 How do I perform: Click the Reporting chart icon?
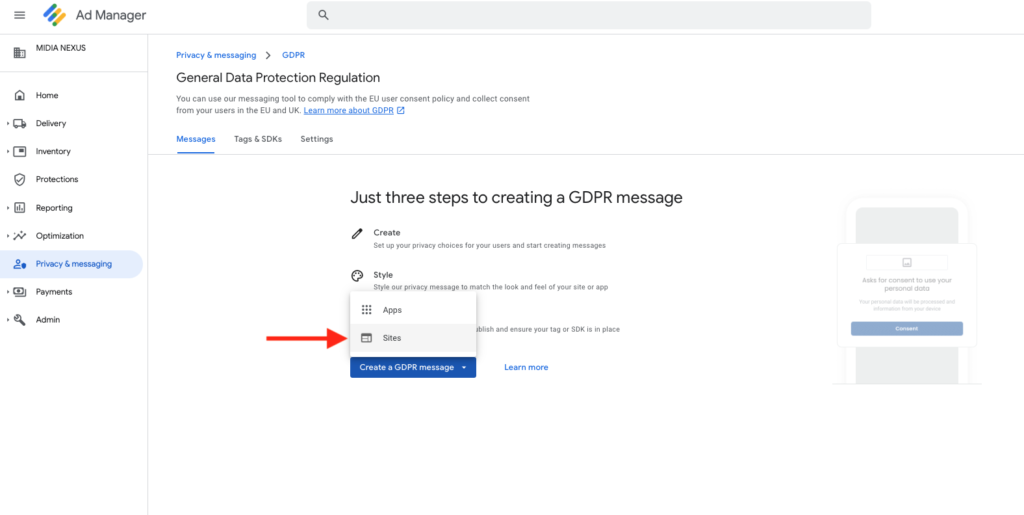coord(20,208)
